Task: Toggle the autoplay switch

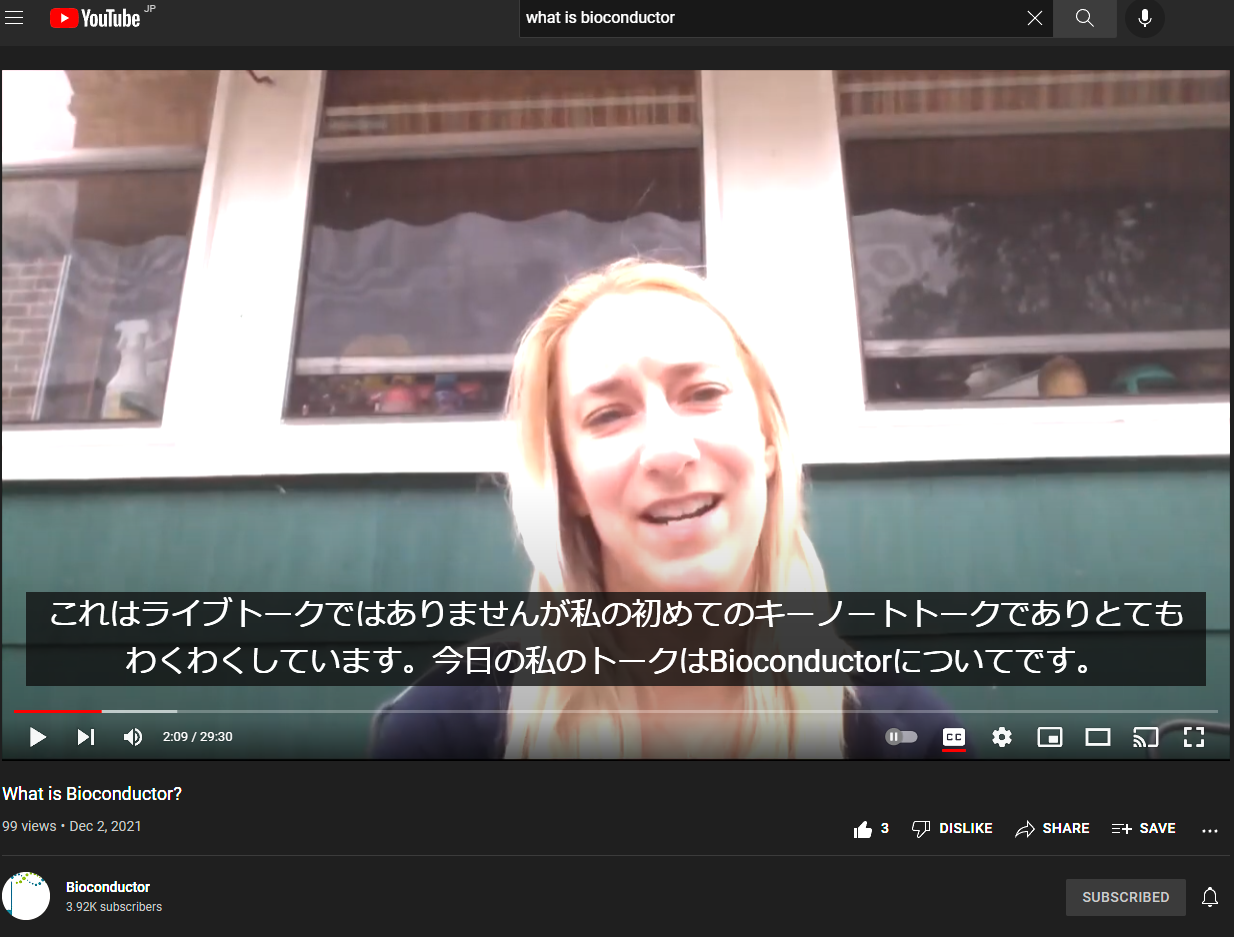Action: [901, 737]
